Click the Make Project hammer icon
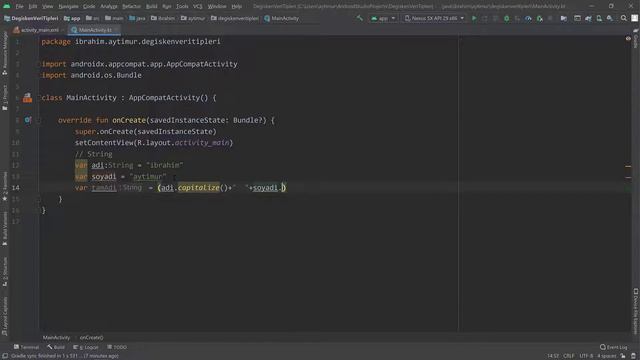 tap(359, 18)
